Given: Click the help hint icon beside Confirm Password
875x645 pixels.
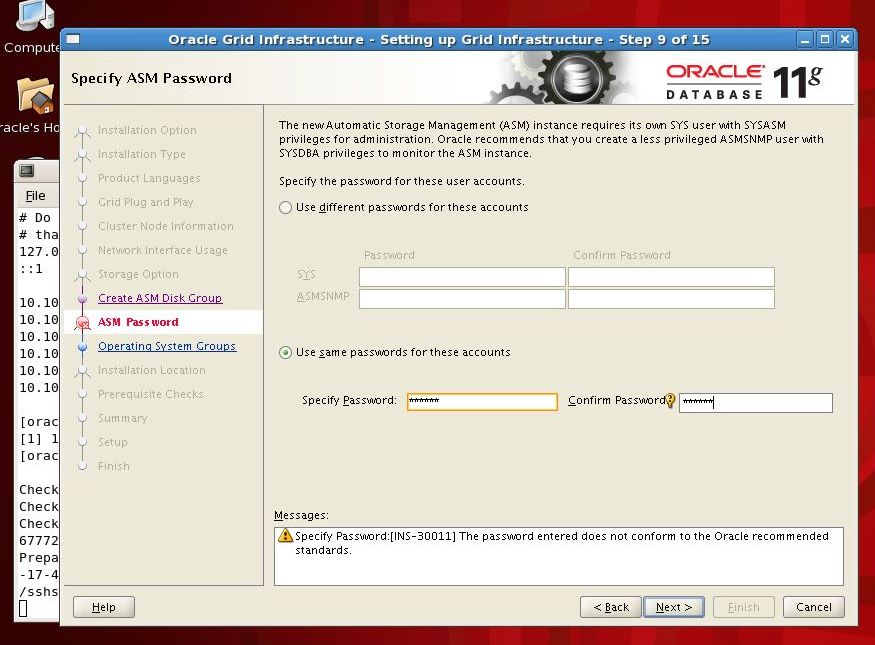Looking at the screenshot, I should click(671, 401).
